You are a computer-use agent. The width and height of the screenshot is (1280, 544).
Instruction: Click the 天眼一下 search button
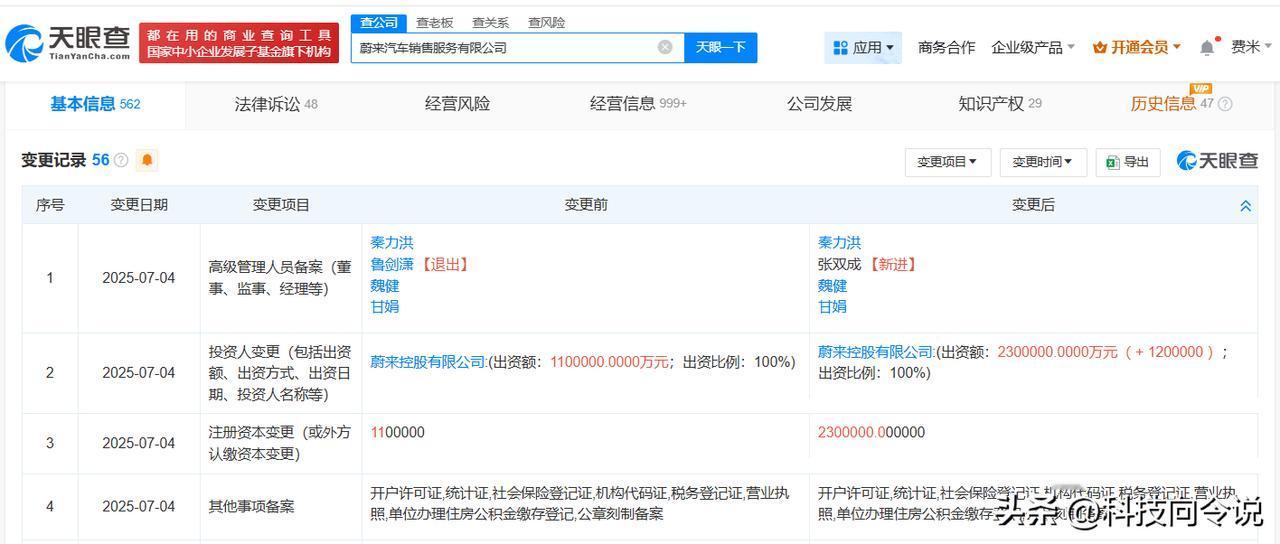pos(720,47)
